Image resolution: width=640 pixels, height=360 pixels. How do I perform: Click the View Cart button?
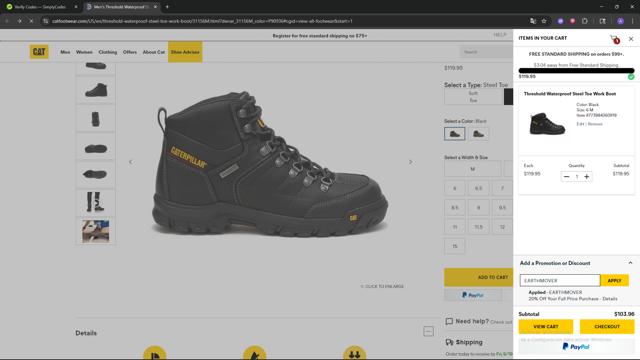(546, 327)
